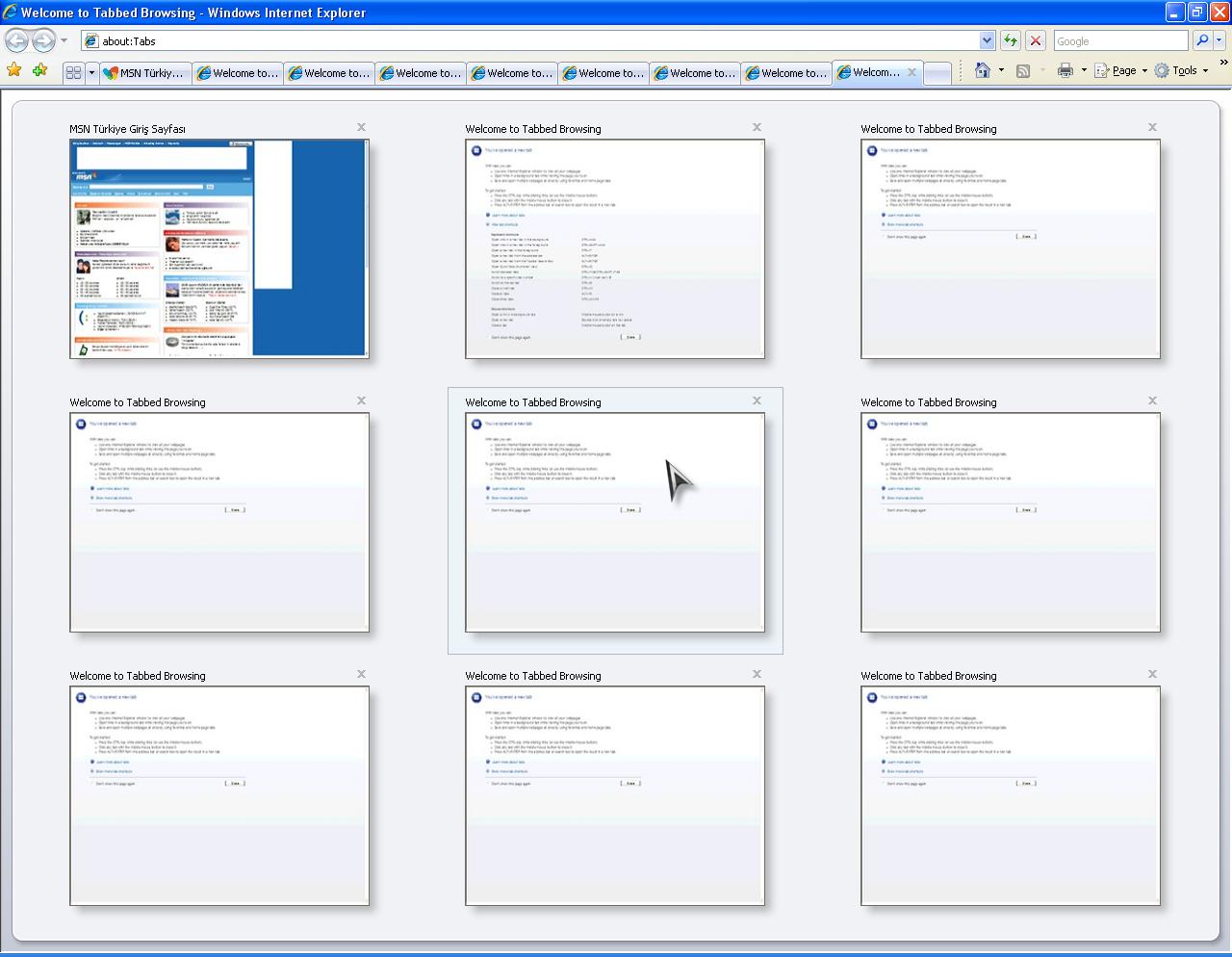Open the Tools menu
The width and height of the screenshot is (1232, 957).
pyautogui.click(x=1181, y=70)
